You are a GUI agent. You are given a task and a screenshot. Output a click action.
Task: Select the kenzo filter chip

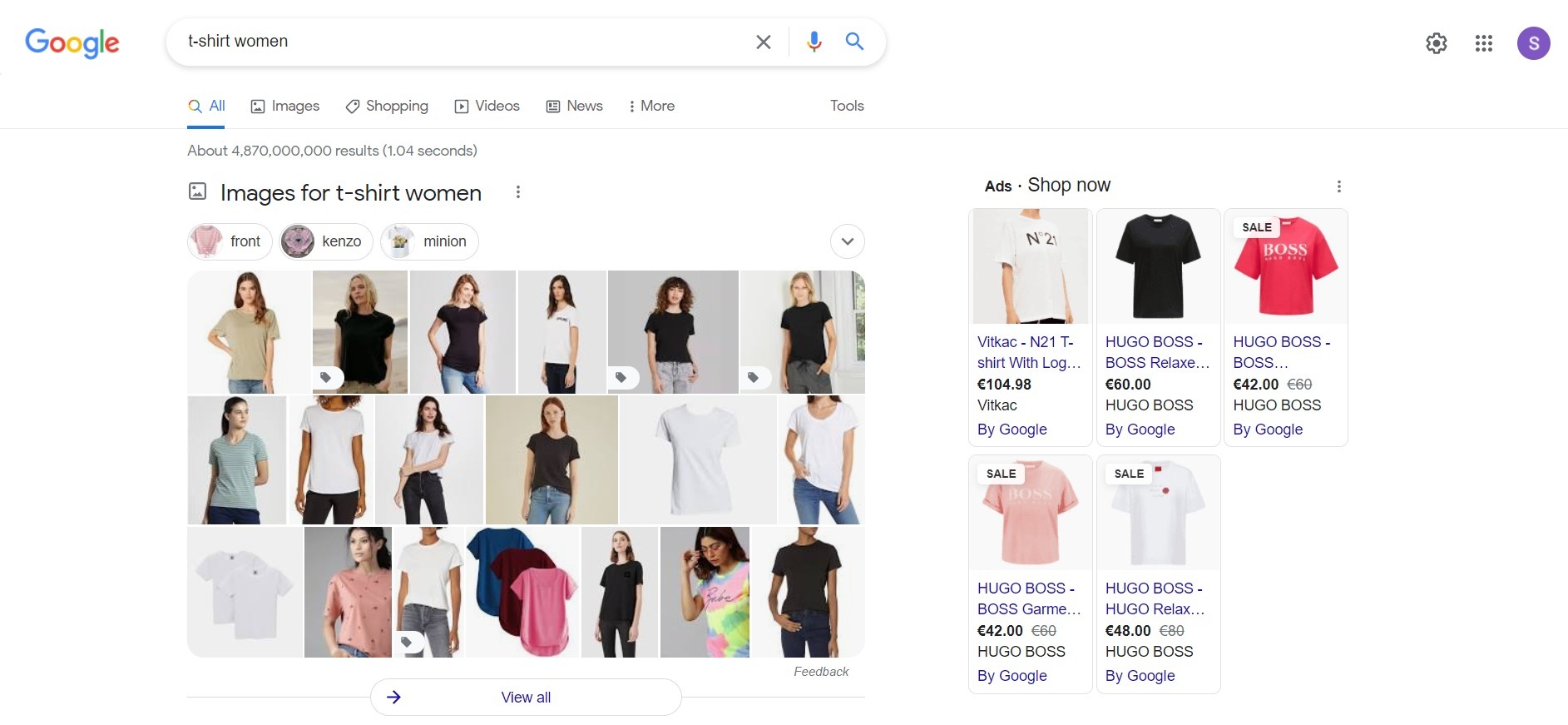326,241
